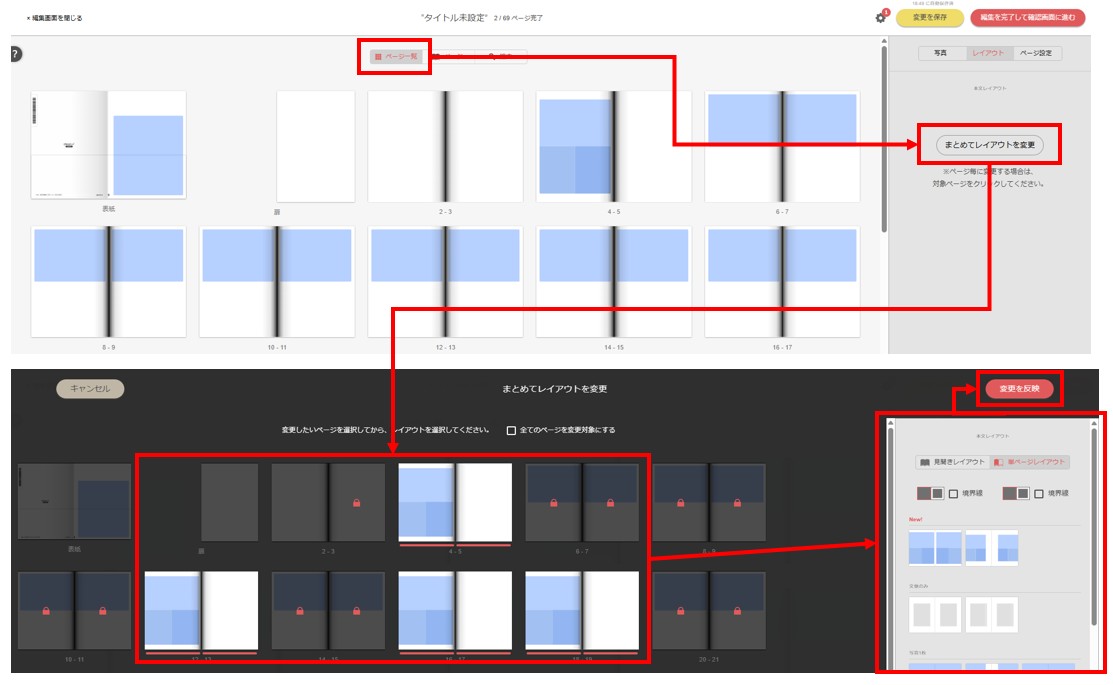Switch to the ページ一覧 page list view
The width and height of the screenshot is (1113, 685).
coord(395,56)
